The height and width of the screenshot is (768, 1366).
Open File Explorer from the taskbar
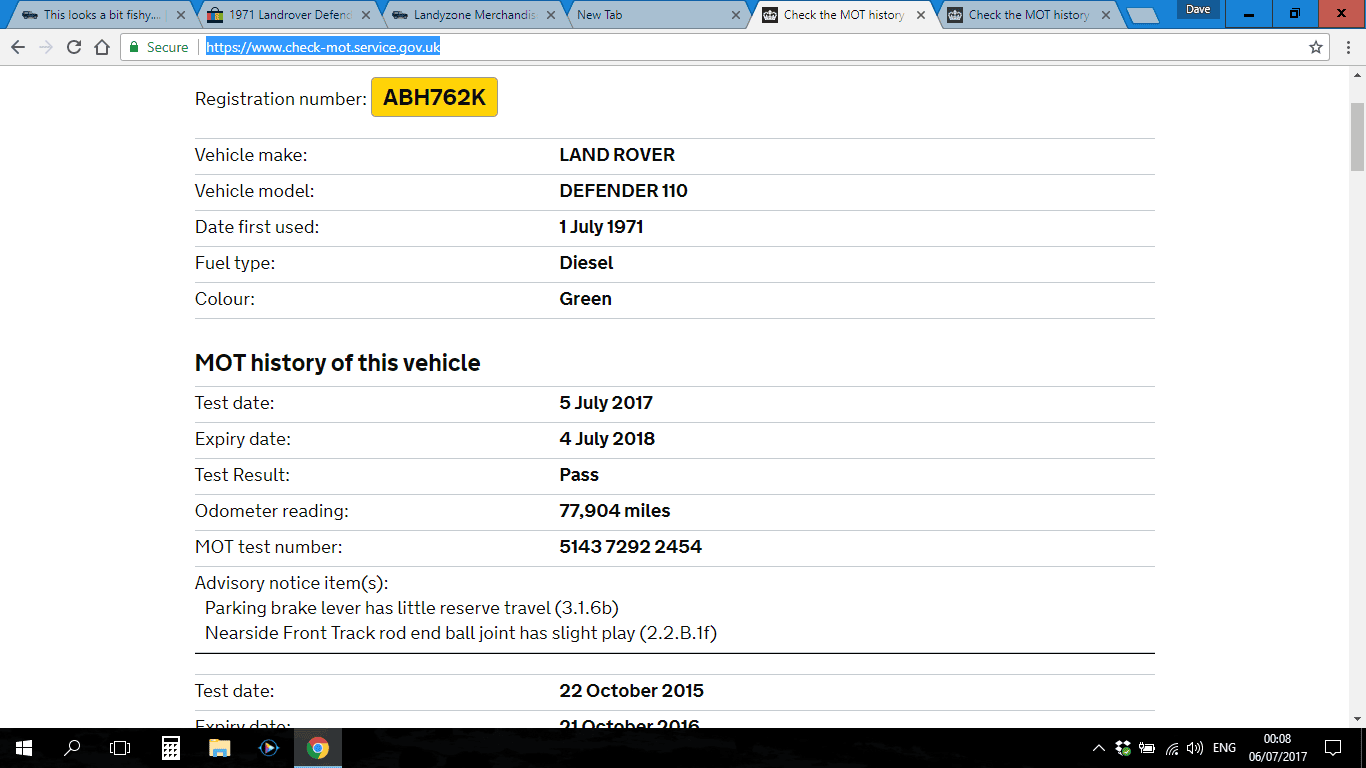(220, 748)
